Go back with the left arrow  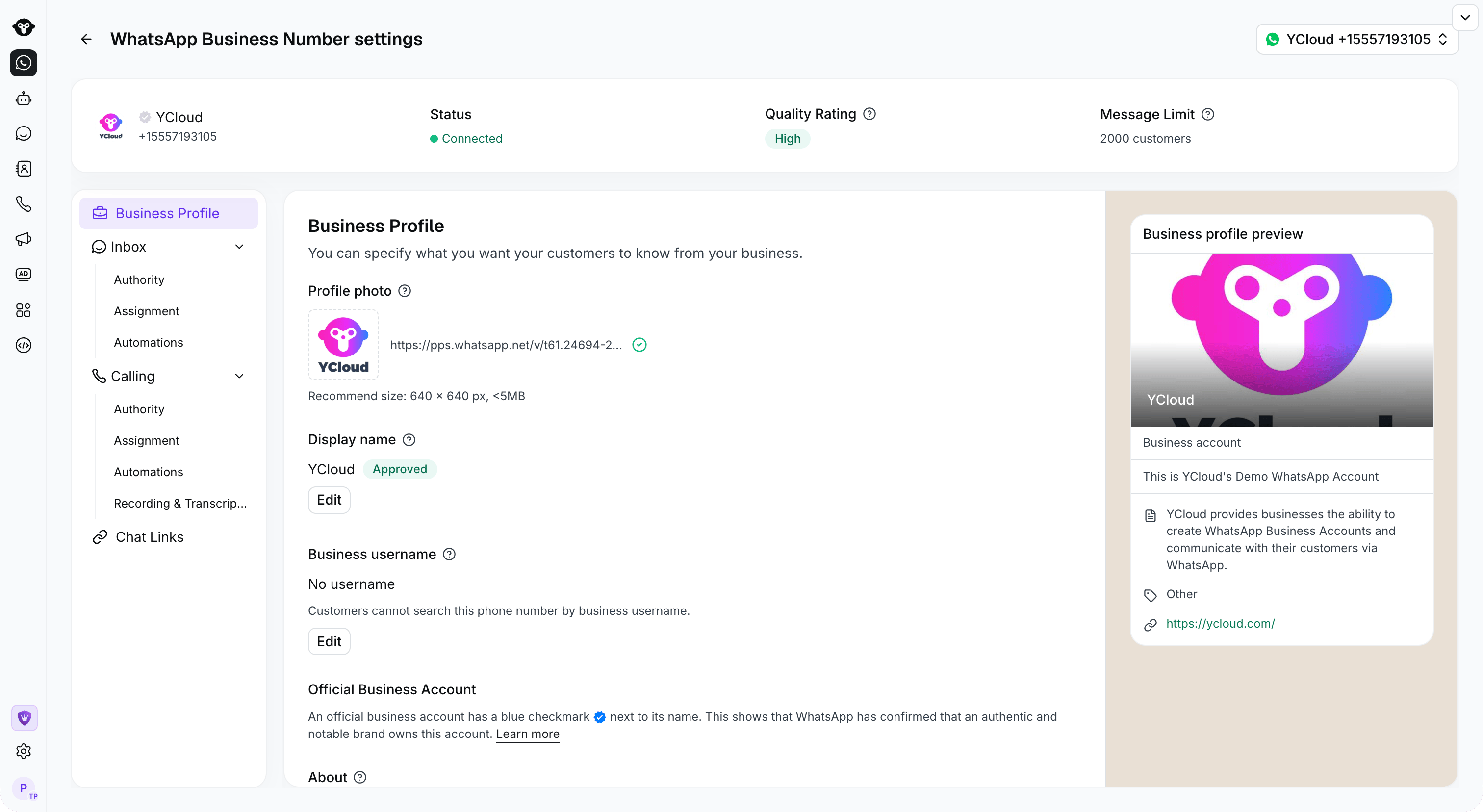(x=86, y=39)
